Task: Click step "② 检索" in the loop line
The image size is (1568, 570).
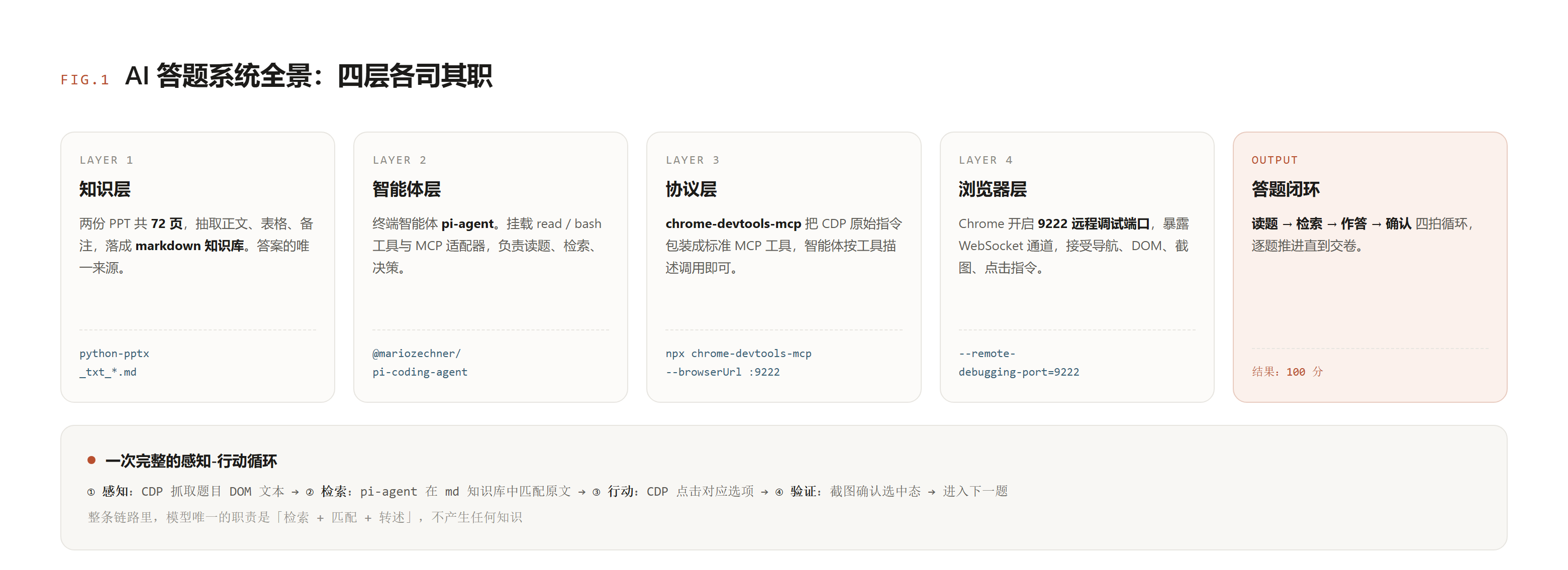Action: [x=327, y=492]
